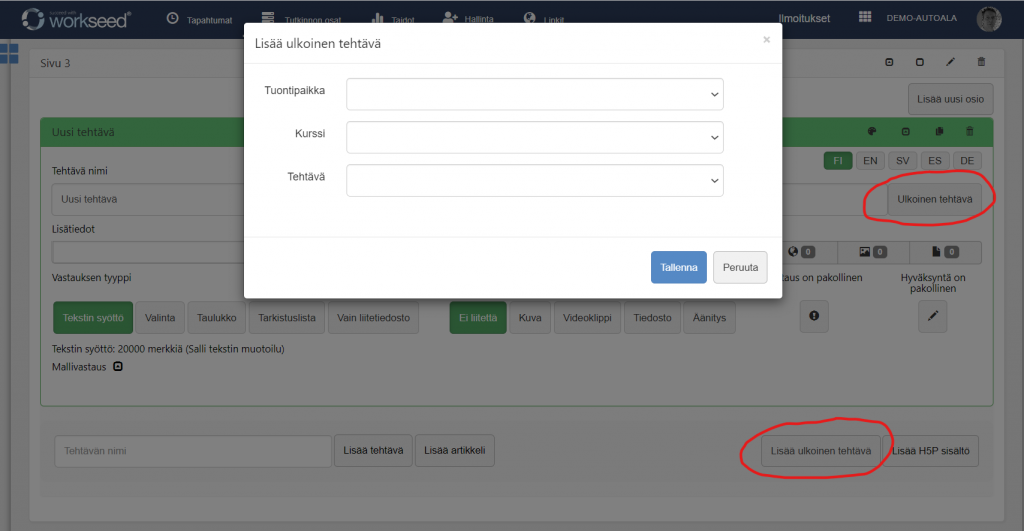The width and height of the screenshot is (1024, 531).
Task: Click the Sivu 3 pencil edit icon
Action: (951, 63)
